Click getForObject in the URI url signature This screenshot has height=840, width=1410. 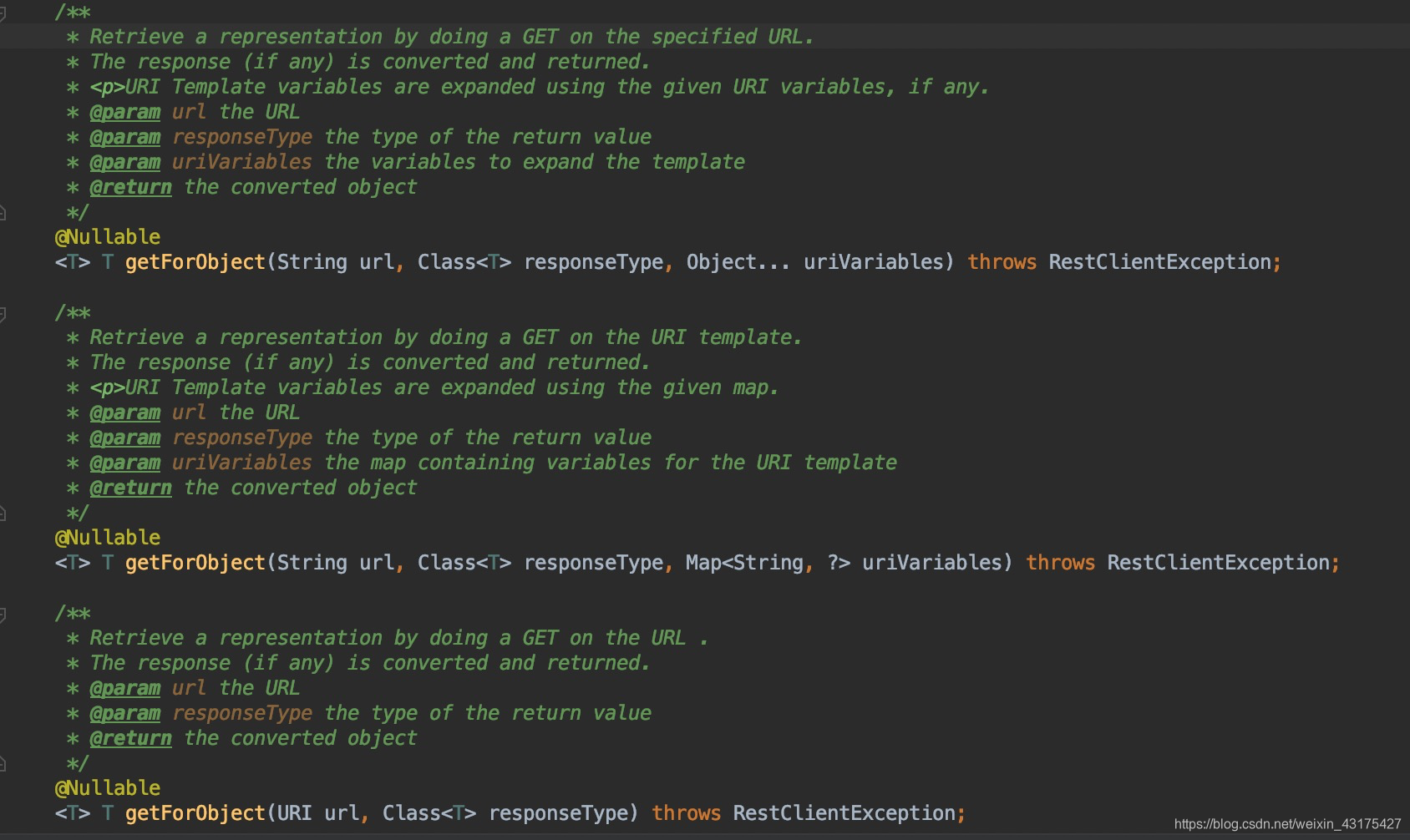click(x=195, y=813)
